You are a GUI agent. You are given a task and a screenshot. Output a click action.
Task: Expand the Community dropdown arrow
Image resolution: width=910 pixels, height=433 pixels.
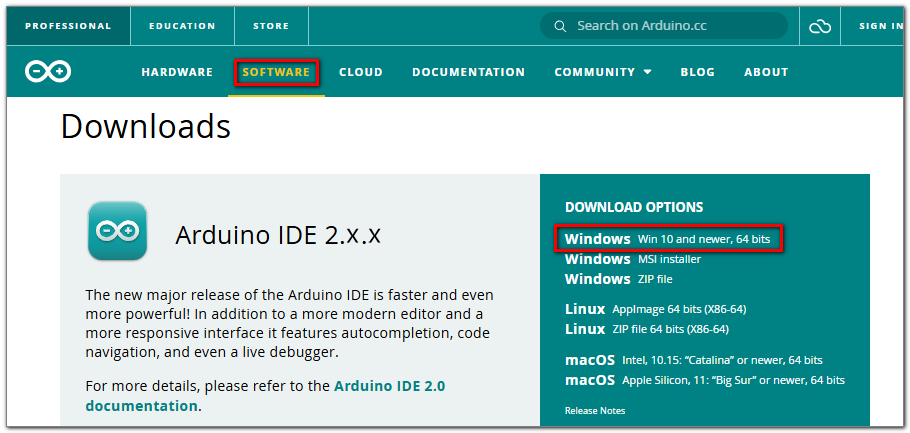tap(647, 73)
